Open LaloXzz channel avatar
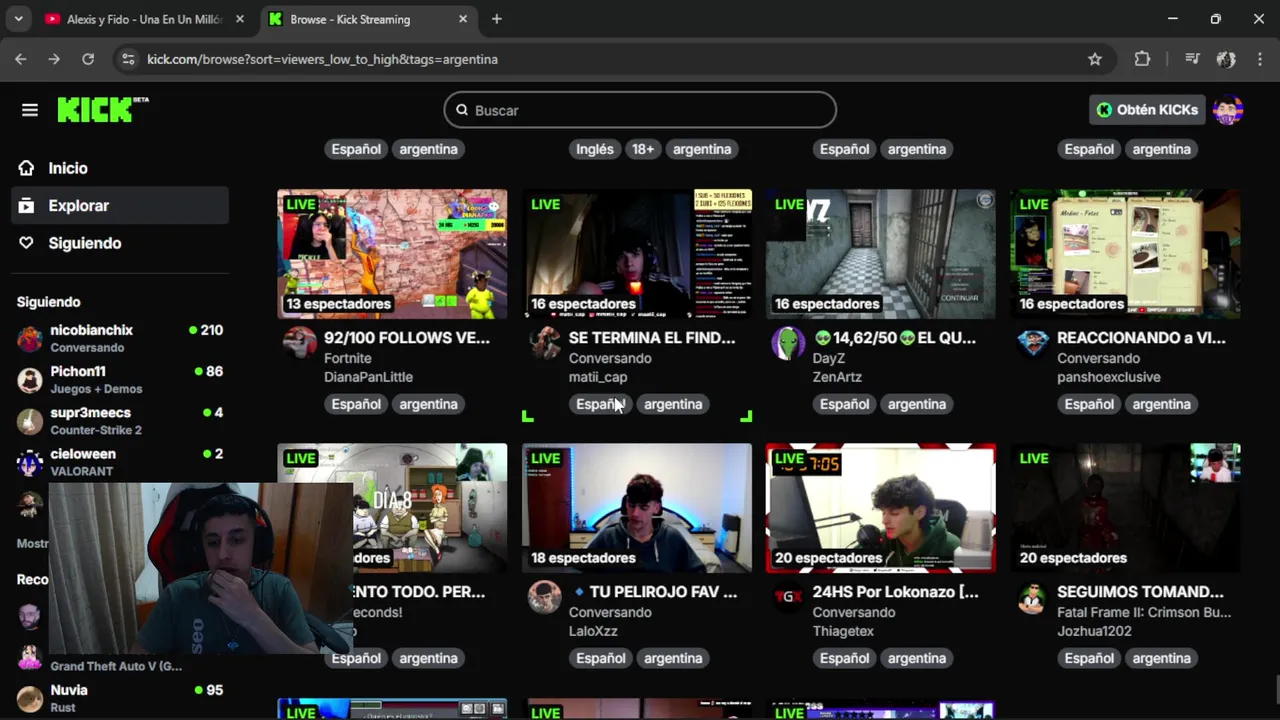Viewport: 1280px width, 720px height. tap(545, 596)
